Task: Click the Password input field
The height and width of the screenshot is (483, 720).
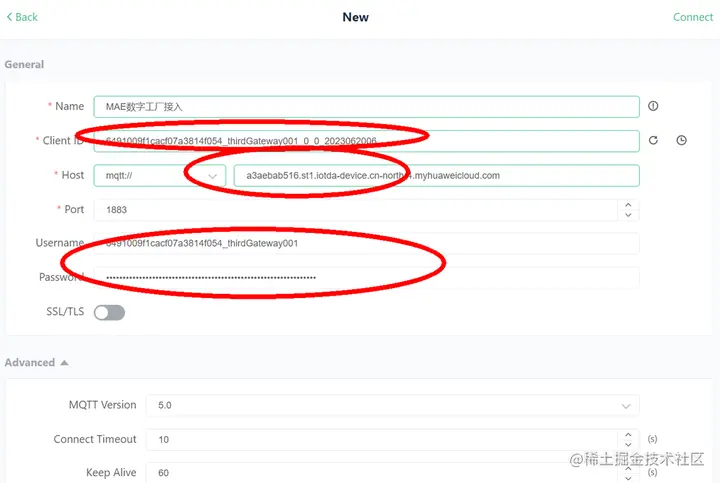Action: [366, 277]
